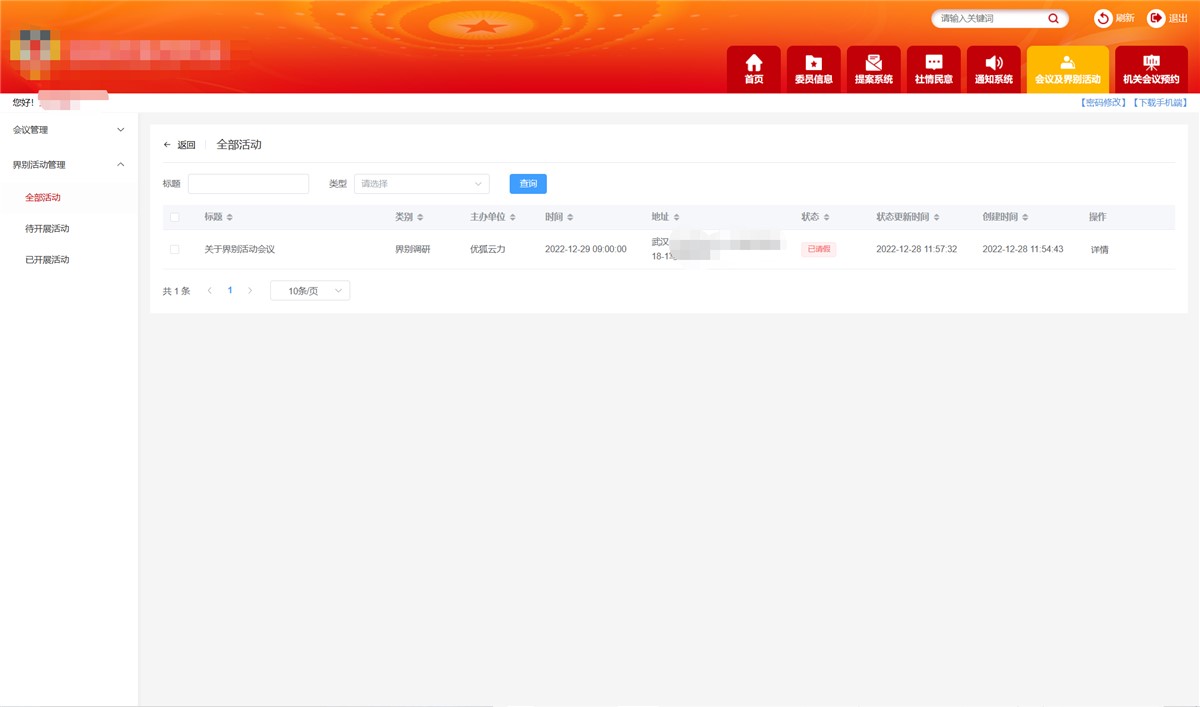The image size is (1200, 707).
Task: Click the 查询 query button
Action: pyautogui.click(x=527, y=183)
